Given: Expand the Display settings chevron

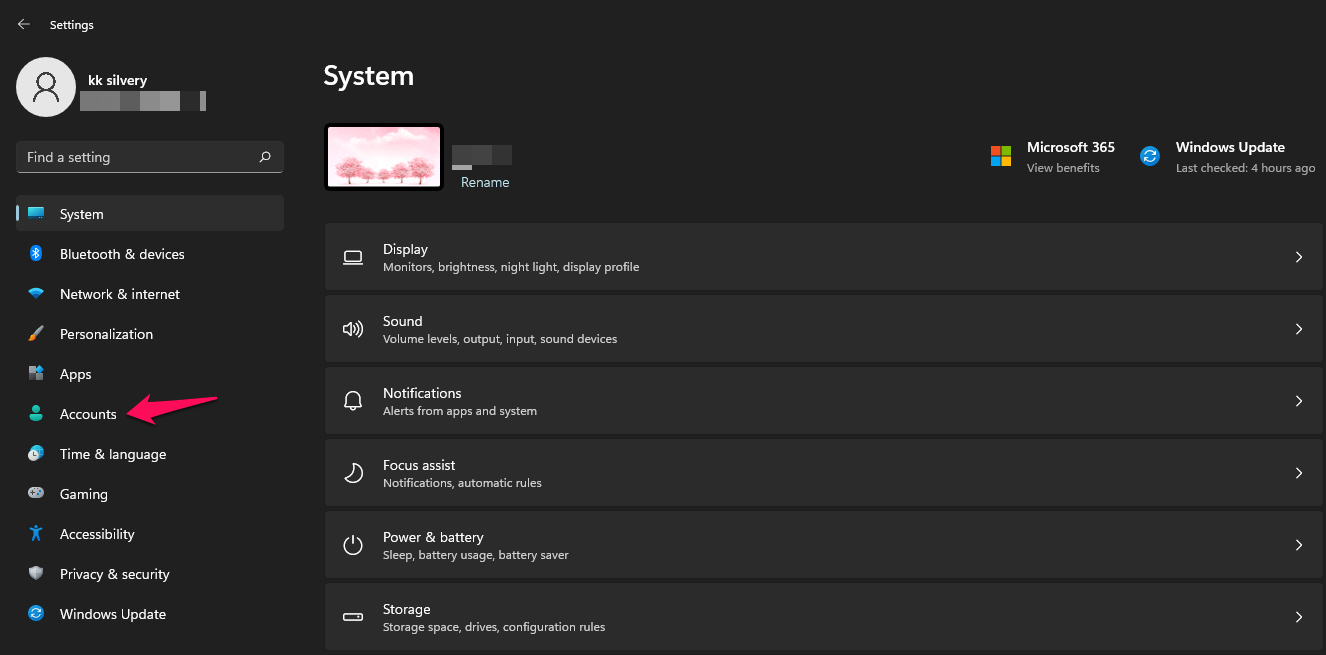Looking at the screenshot, I should (1299, 257).
